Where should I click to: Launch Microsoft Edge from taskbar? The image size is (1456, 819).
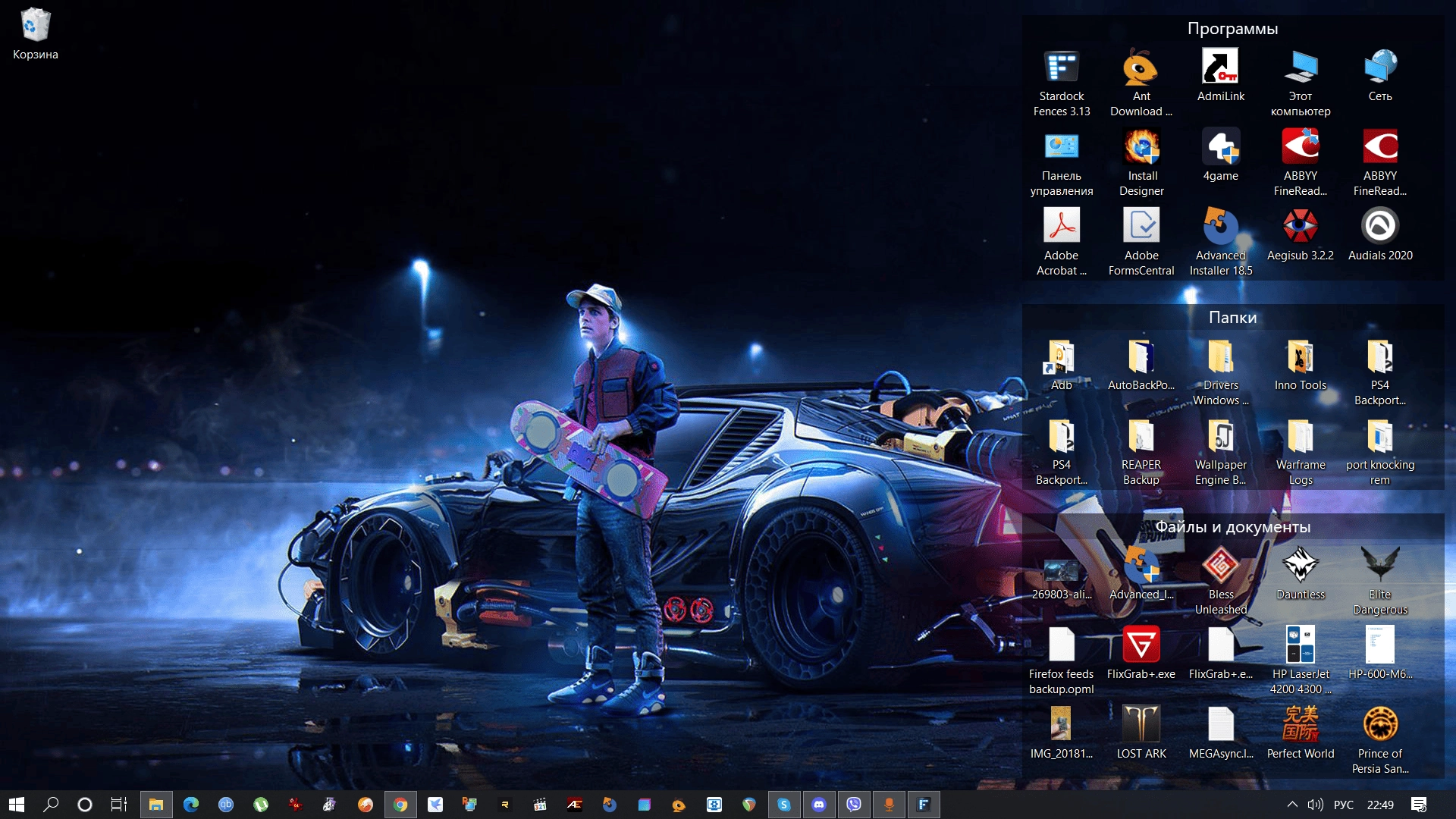click(x=191, y=805)
